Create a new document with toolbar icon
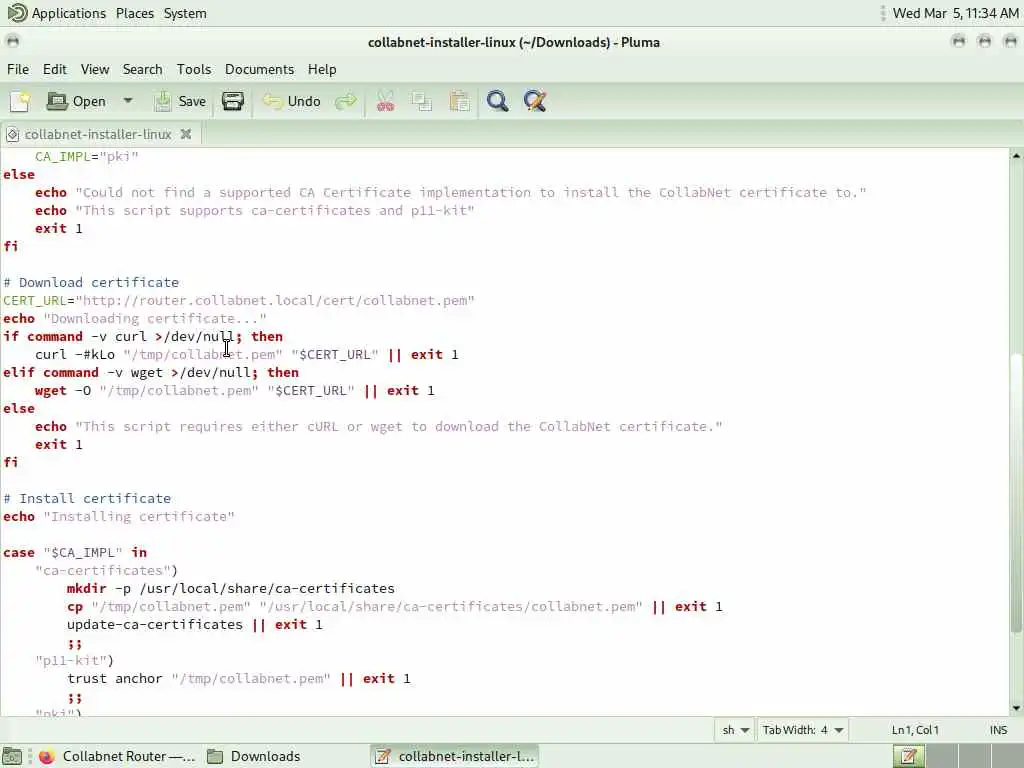Viewport: 1024px width, 768px height. point(20,101)
